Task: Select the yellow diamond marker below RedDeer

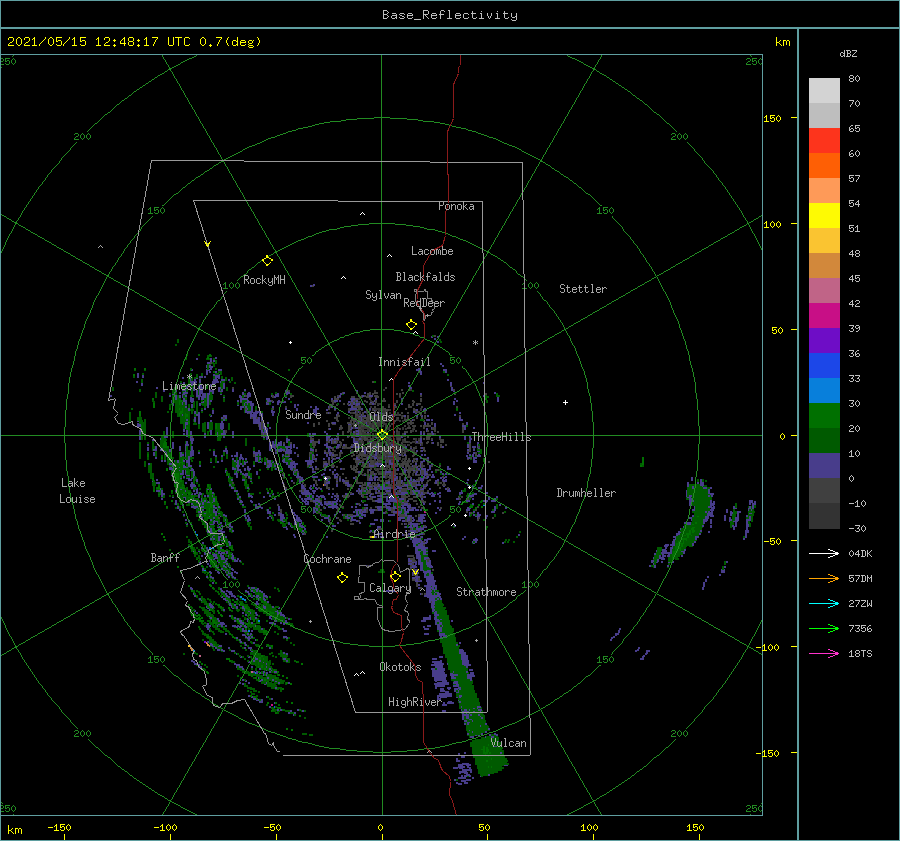Action: click(x=411, y=325)
